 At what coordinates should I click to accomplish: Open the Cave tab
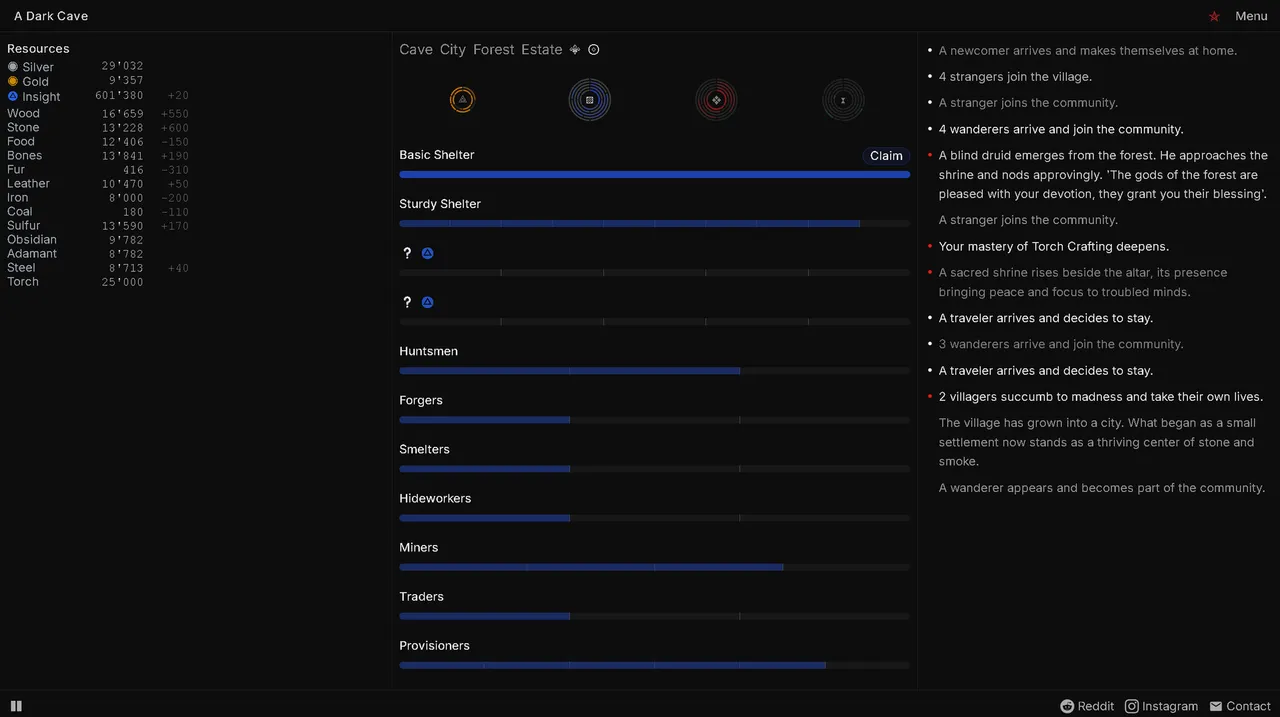(416, 50)
